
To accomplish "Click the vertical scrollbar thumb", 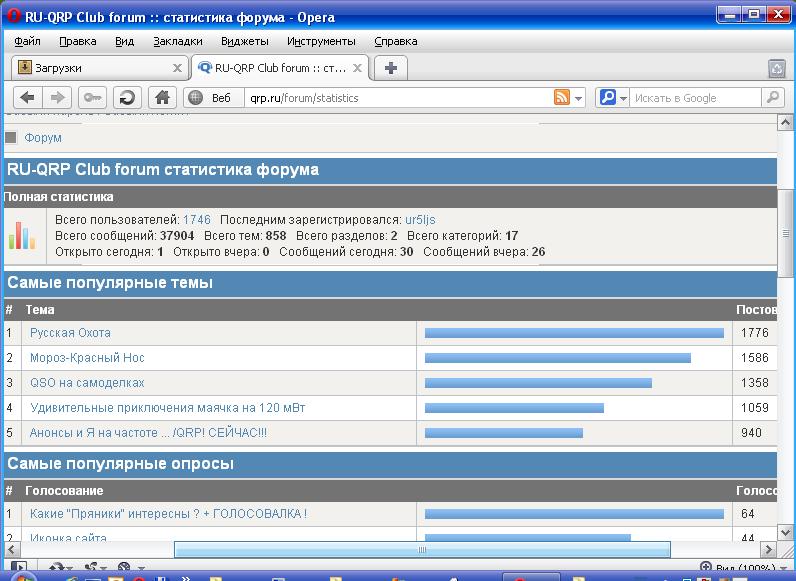I will 785,233.
